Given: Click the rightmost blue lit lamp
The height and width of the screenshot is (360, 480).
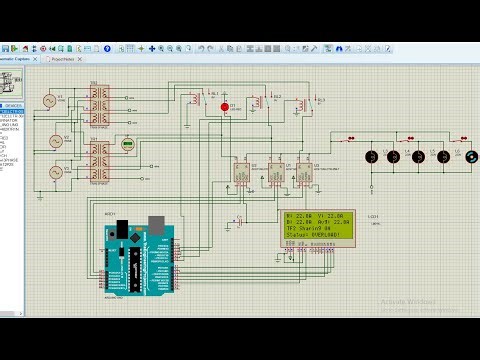Looking at the screenshot, I should click(472, 157).
